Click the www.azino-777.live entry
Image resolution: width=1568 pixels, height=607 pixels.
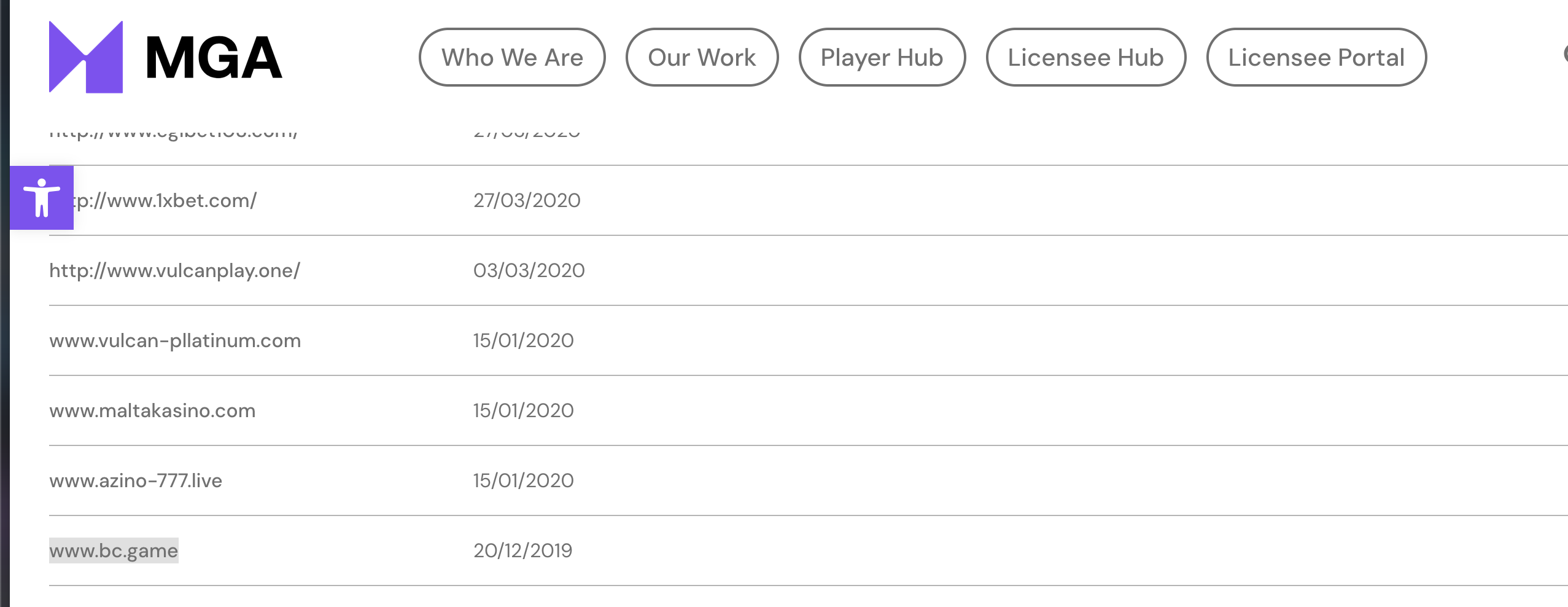click(136, 480)
